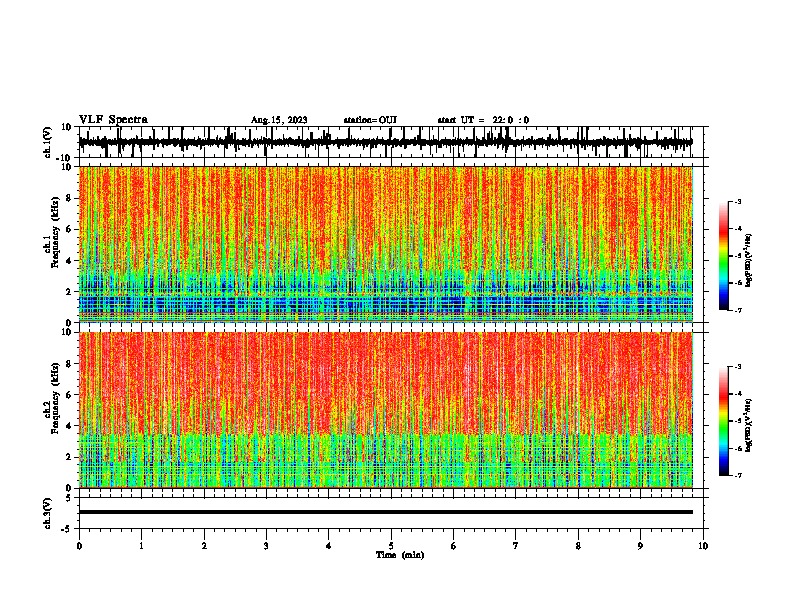Screen dimensions: 792x612
Task: Click time-axis tick label "7"
Action: [516, 546]
